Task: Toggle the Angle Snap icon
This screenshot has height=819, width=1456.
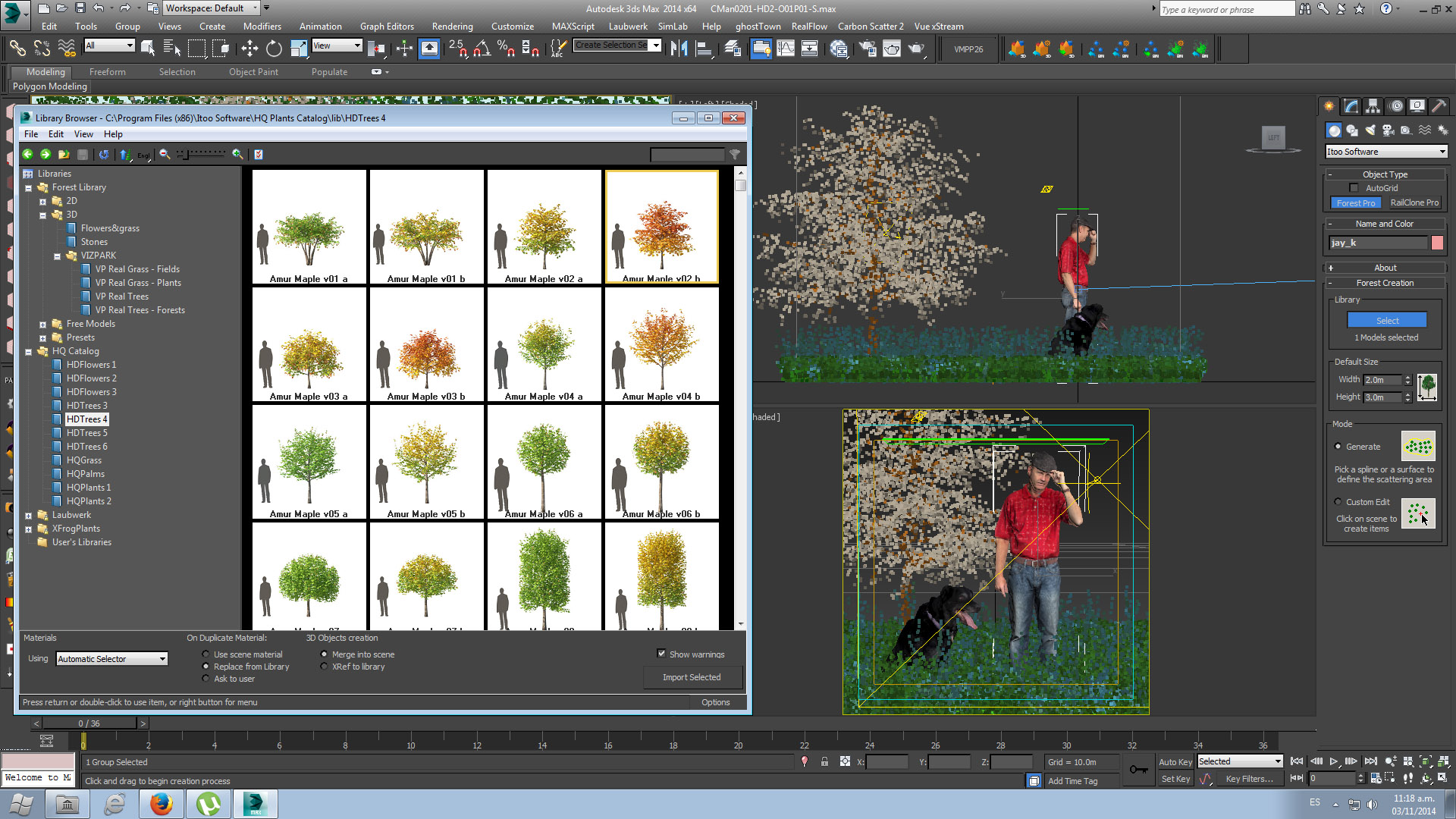Action: coord(481,49)
